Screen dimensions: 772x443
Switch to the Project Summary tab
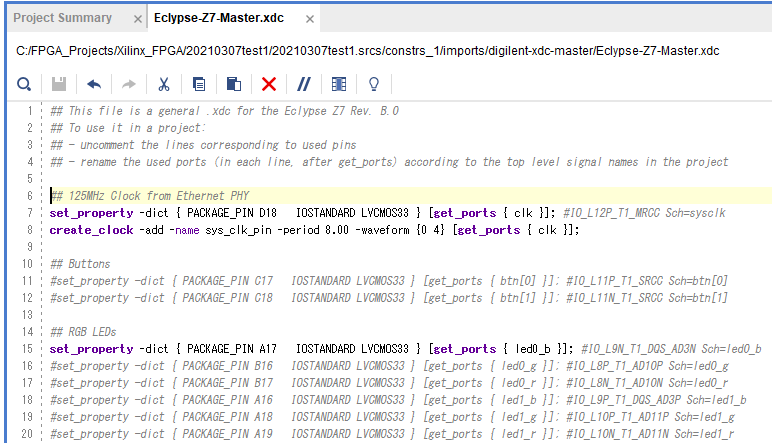click(62, 18)
